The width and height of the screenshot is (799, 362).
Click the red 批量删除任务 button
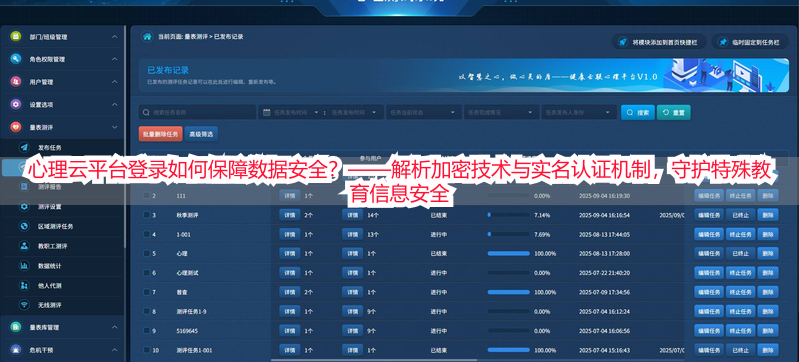pos(161,134)
